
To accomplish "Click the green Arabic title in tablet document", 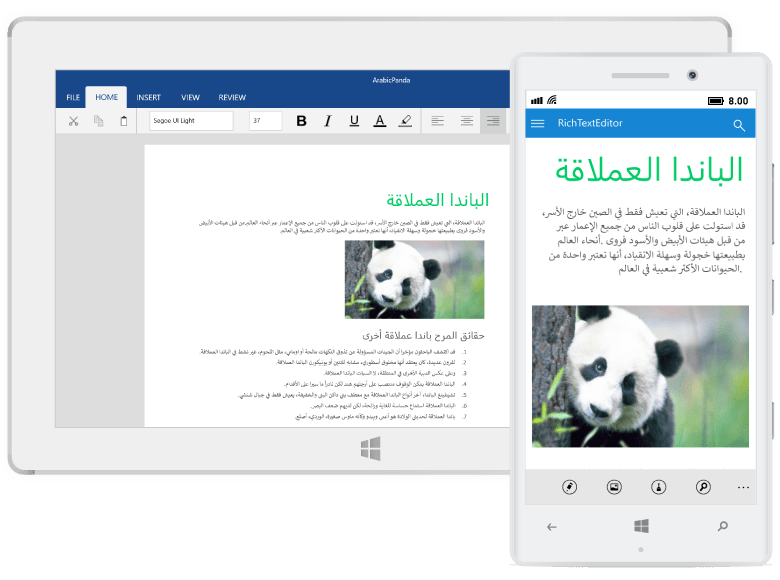I will (438, 200).
